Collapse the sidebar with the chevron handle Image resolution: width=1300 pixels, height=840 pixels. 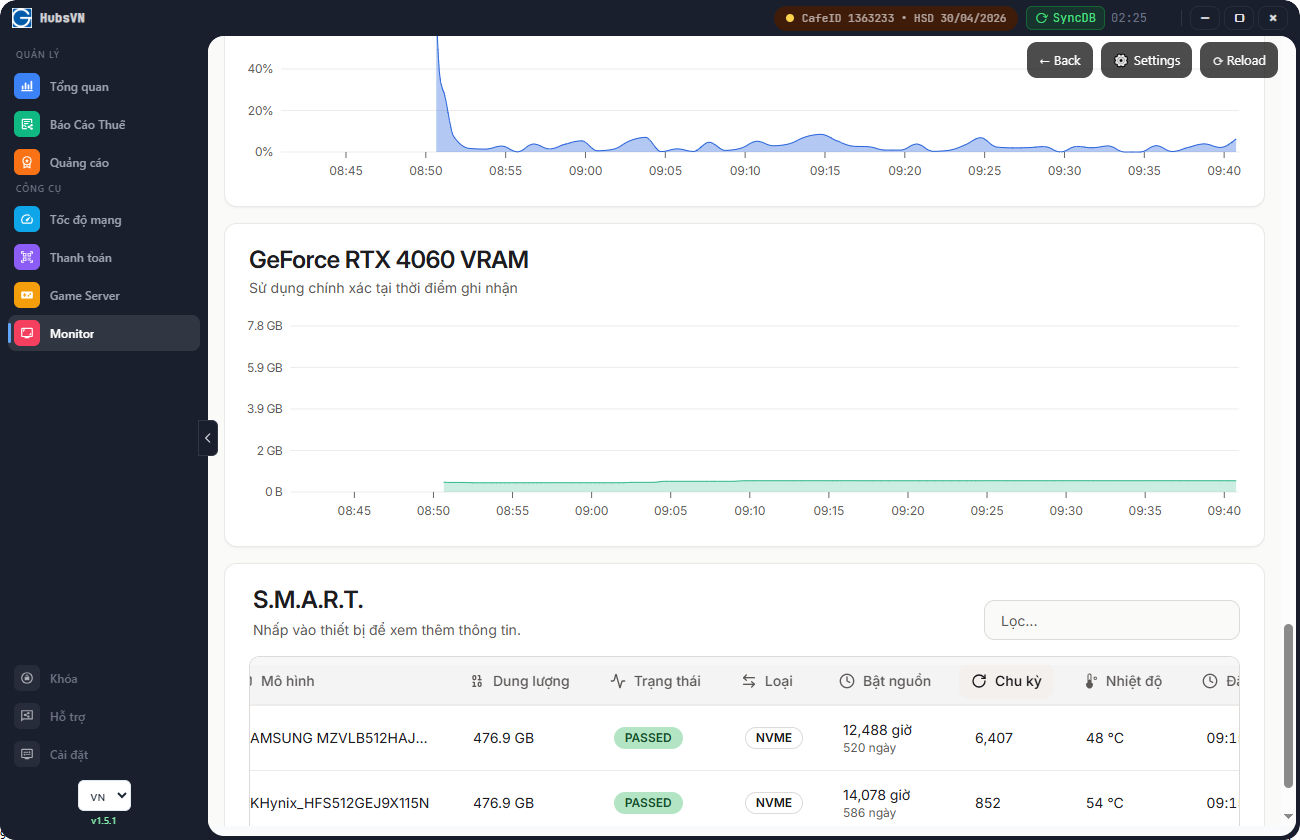[x=207, y=438]
